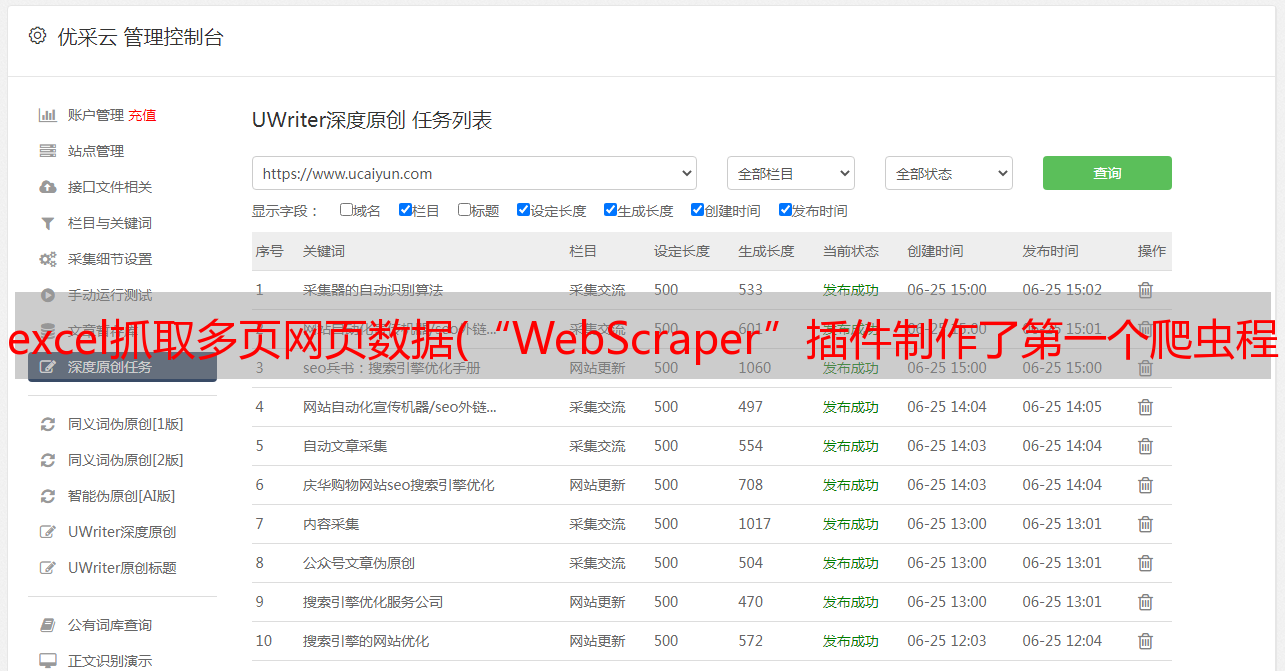This screenshot has width=1285, height=671.
Task: Delete task 7 内容采集 with trash icon
Action: (1145, 524)
